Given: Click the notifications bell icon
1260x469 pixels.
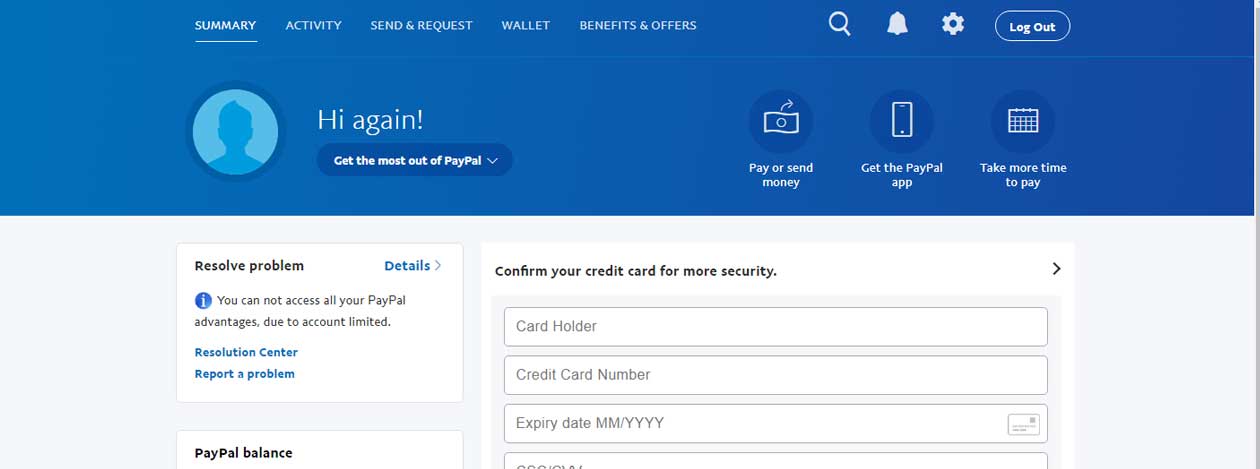Looking at the screenshot, I should coord(897,25).
